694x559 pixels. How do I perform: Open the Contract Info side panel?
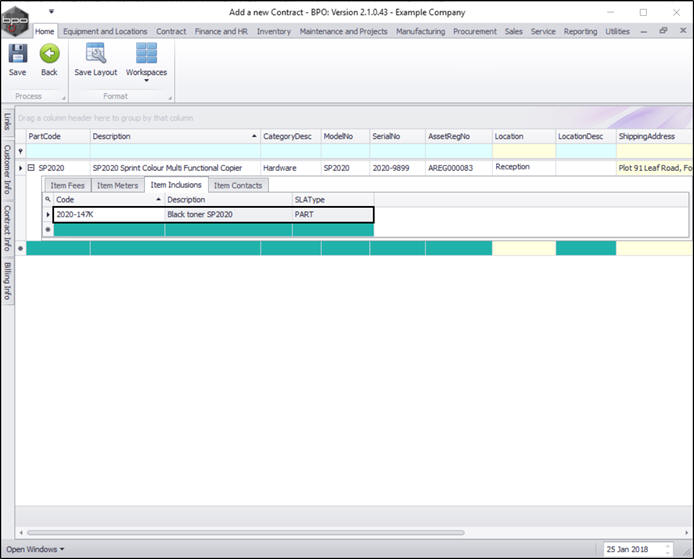[x=8, y=227]
